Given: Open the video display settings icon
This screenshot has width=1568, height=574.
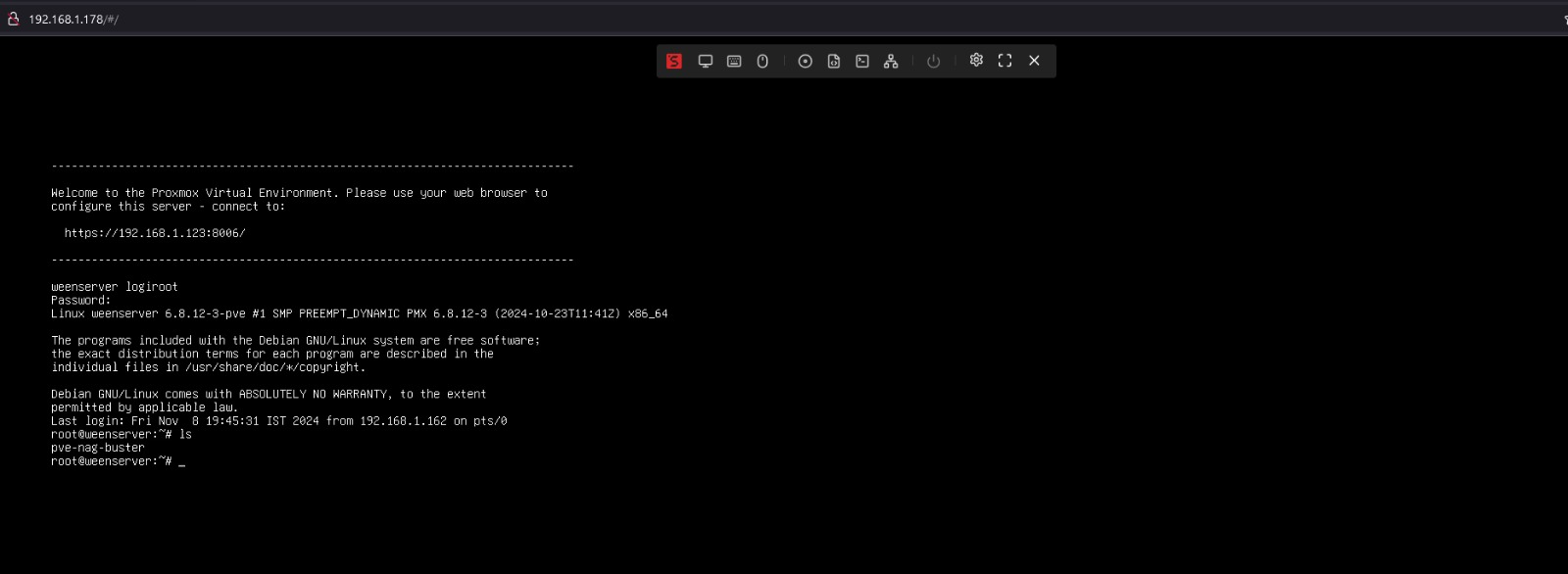Looking at the screenshot, I should (x=705, y=61).
